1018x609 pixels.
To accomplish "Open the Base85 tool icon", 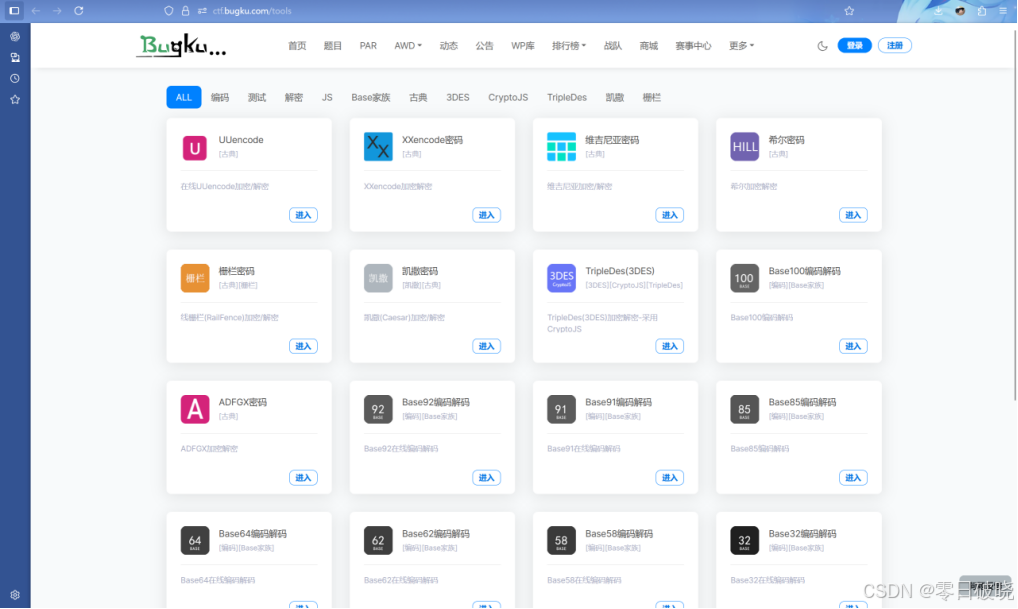I will tap(745, 410).
